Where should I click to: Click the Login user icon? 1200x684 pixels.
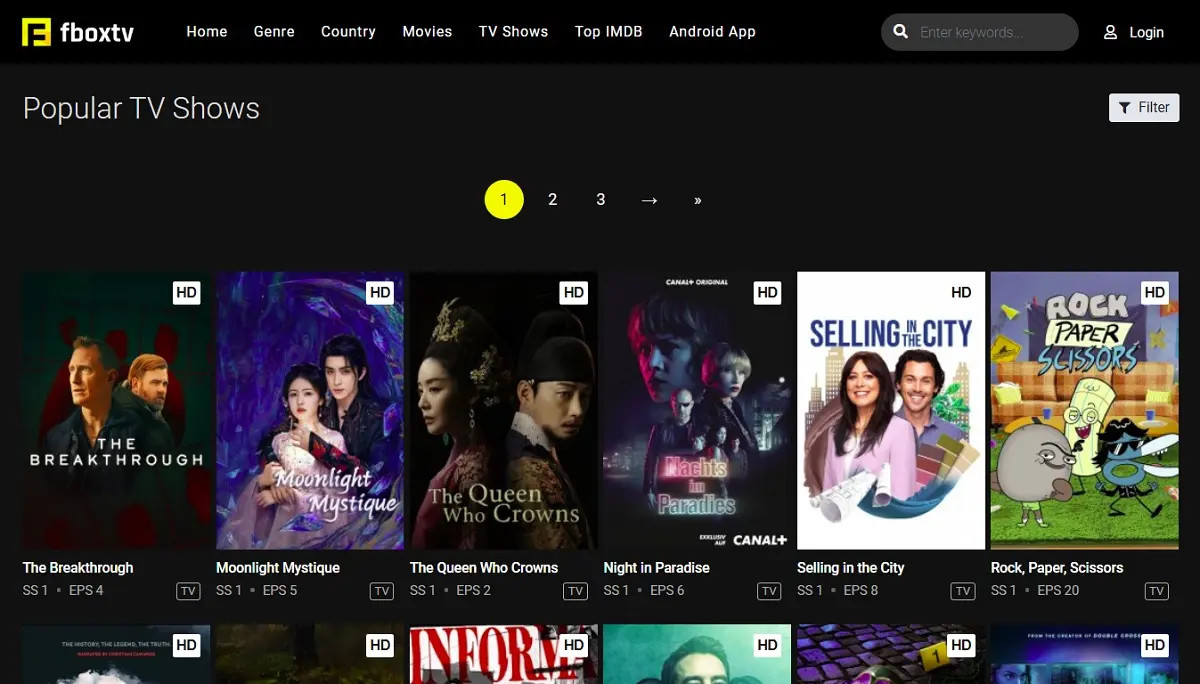(1110, 32)
